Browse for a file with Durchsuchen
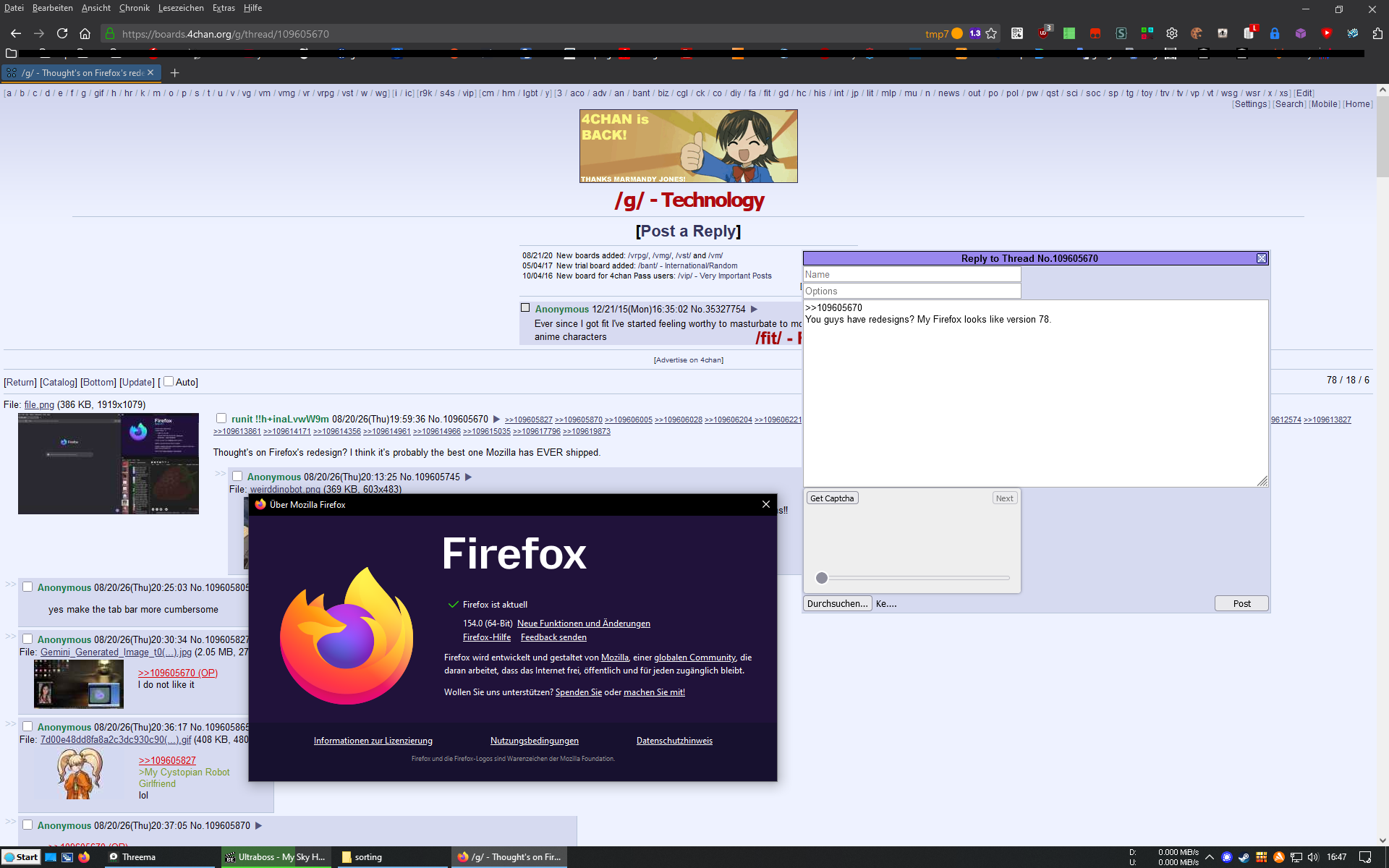 coord(837,603)
